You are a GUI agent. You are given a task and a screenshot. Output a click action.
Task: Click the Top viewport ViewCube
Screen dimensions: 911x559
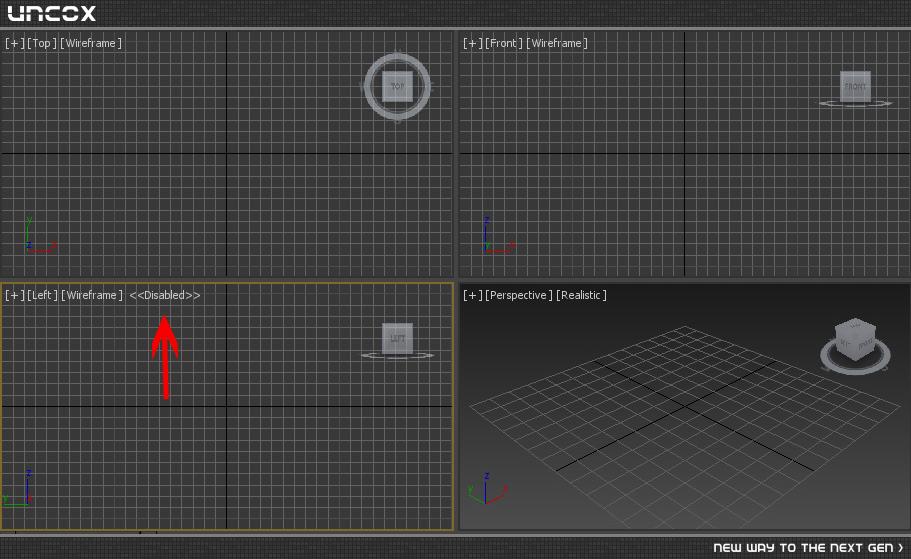pyautogui.click(x=397, y=86)
